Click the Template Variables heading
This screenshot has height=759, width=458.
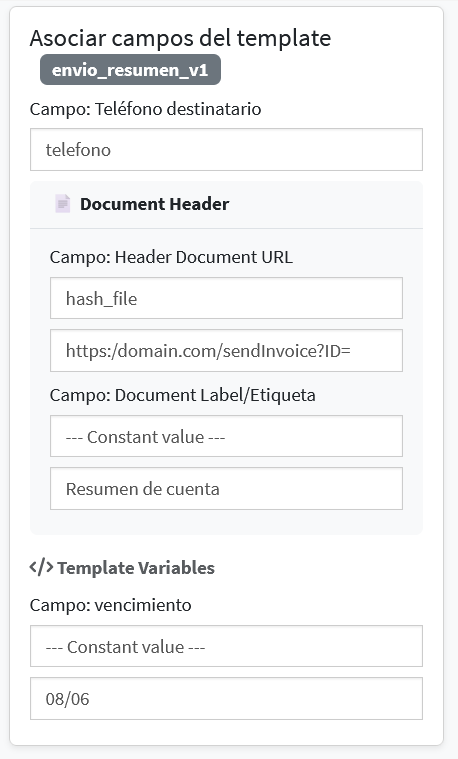point(136,568)
